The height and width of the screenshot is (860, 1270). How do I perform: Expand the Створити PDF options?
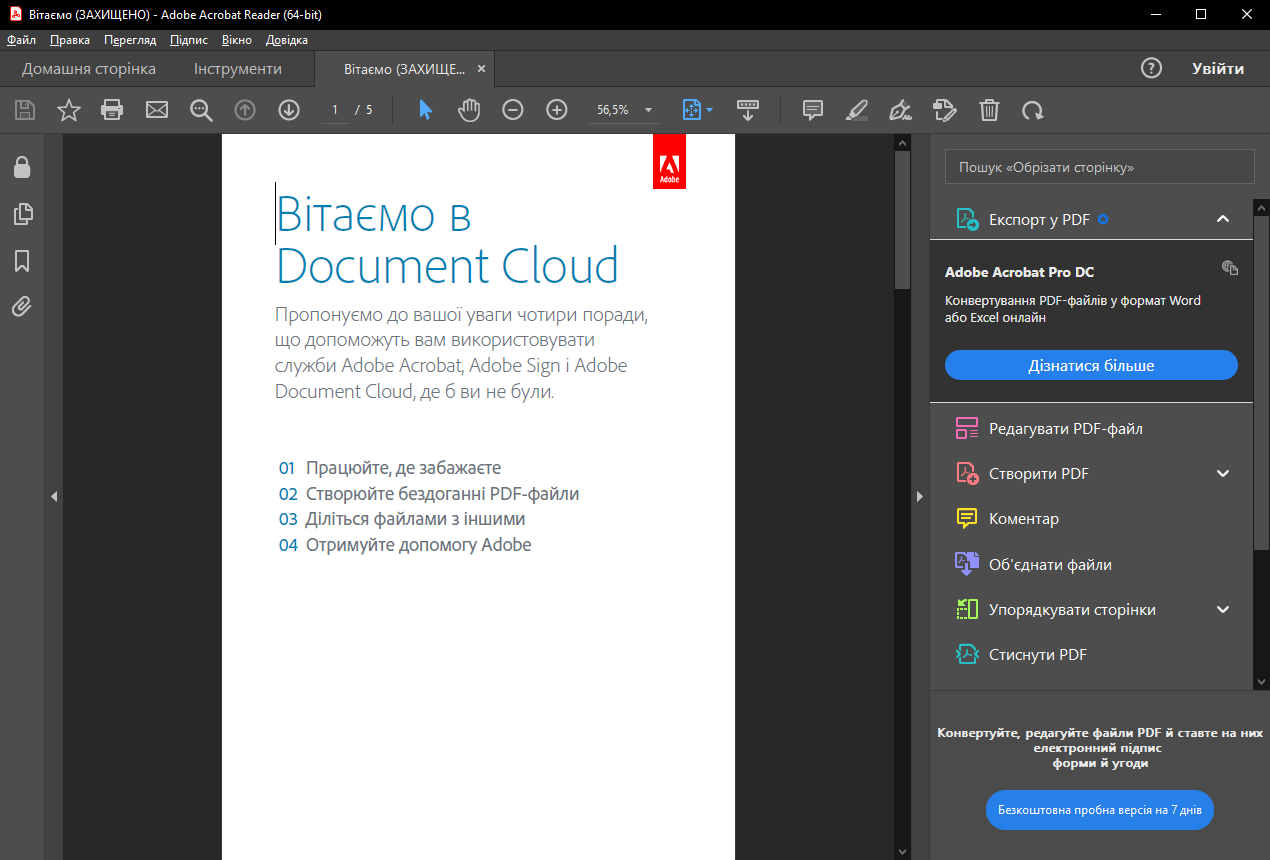tap(1222, 473)
